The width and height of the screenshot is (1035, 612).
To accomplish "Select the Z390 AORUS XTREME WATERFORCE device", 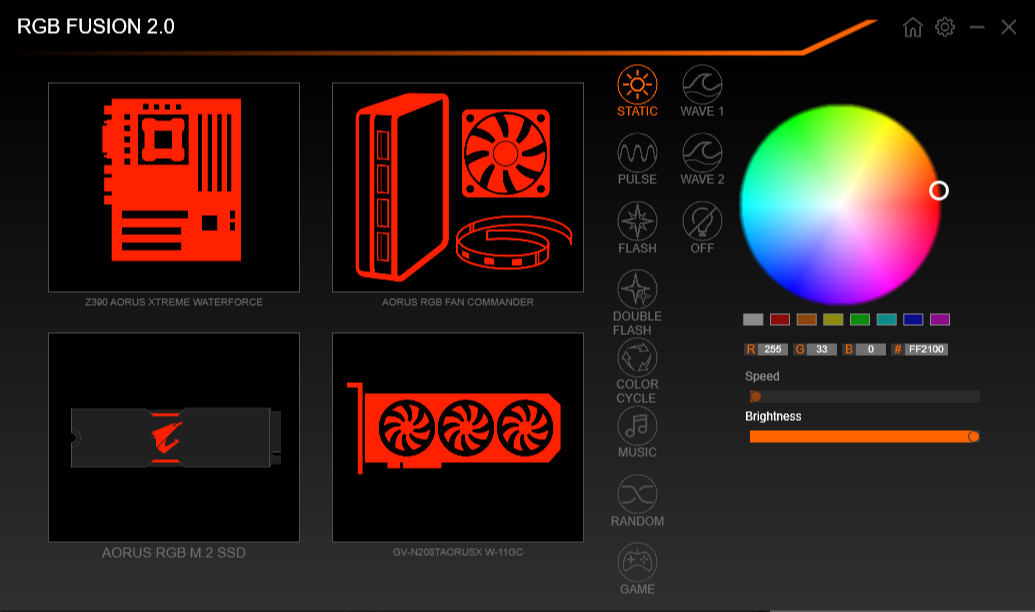I will coord(172,188).
